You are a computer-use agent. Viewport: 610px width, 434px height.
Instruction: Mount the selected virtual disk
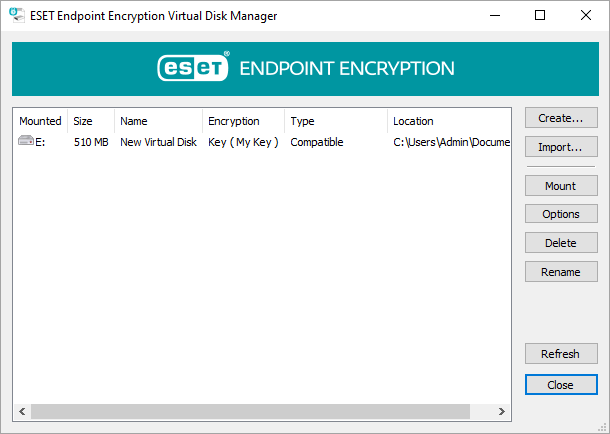point(561,186)
